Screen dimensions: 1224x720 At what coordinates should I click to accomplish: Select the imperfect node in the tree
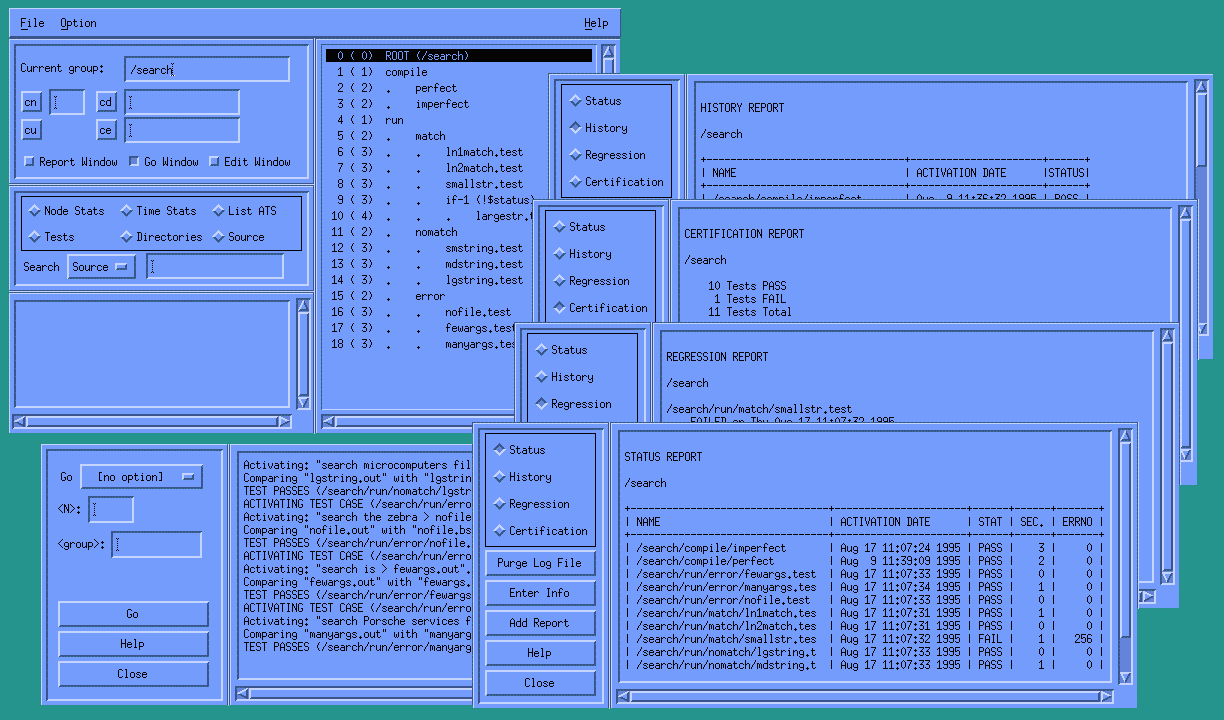[x=441, y=104]
